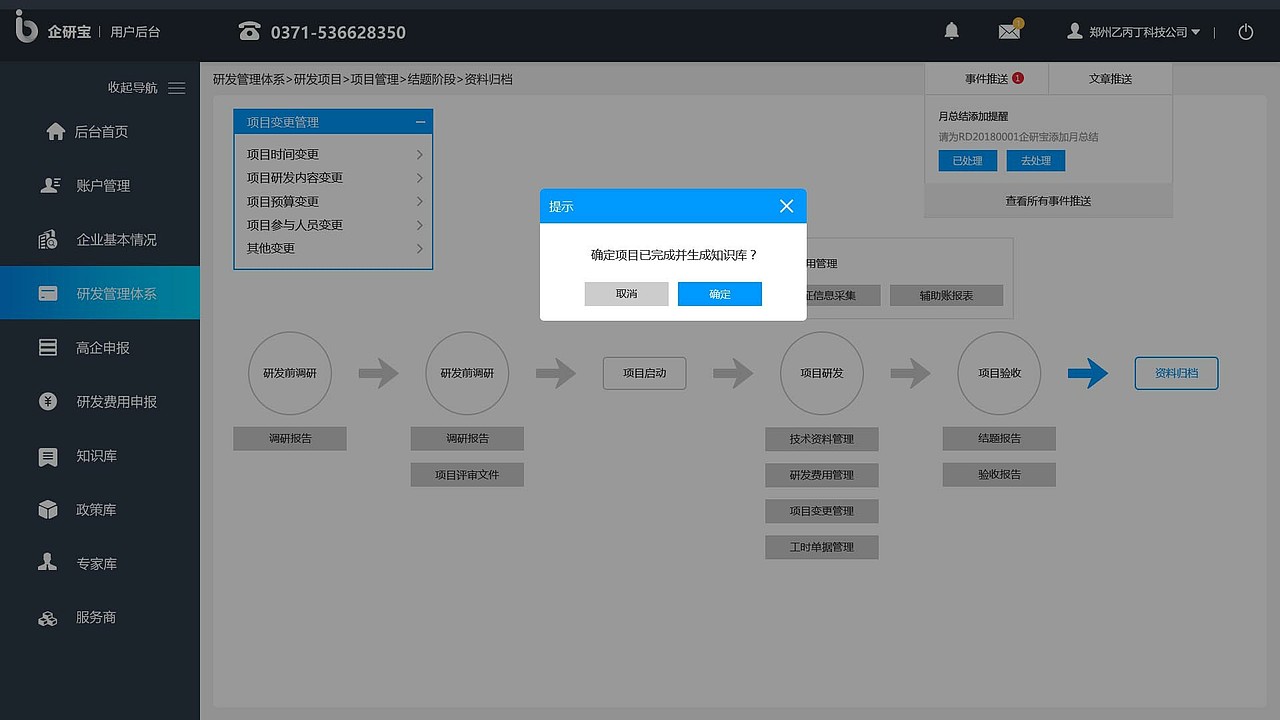Click the 辅助账报表 button

coord(946,295)
